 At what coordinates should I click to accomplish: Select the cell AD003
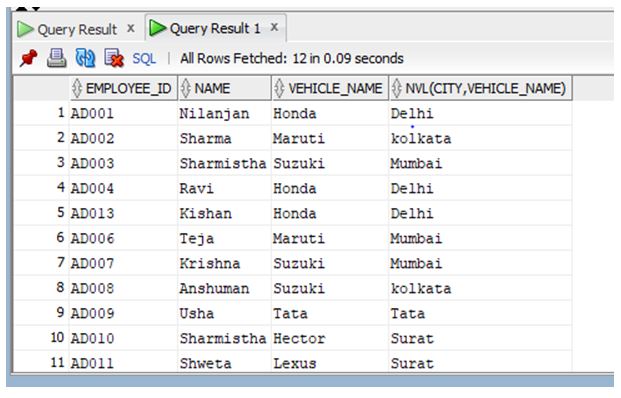coord(123,163)
